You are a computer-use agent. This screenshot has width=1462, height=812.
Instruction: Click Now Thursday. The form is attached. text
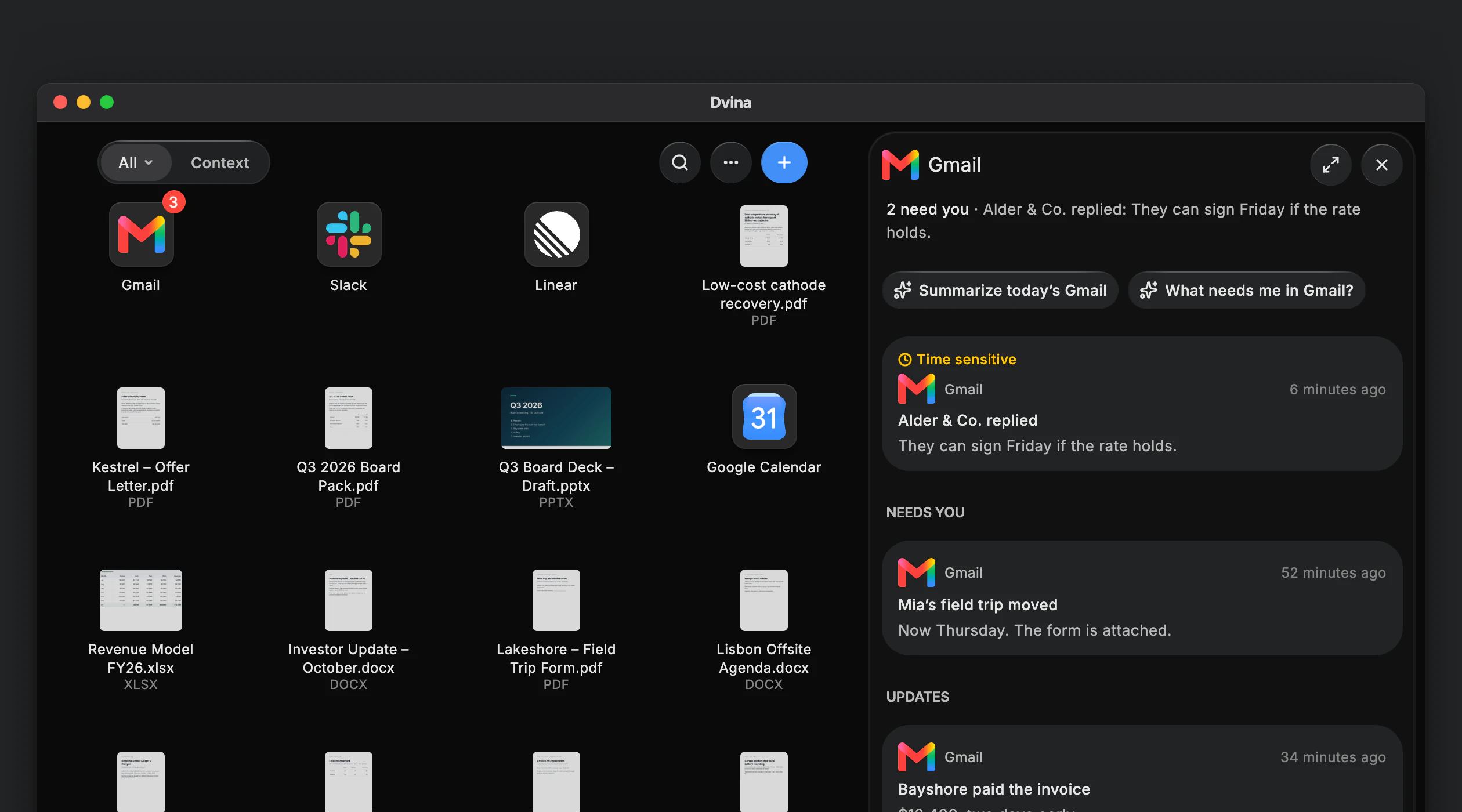point(1035,630)
